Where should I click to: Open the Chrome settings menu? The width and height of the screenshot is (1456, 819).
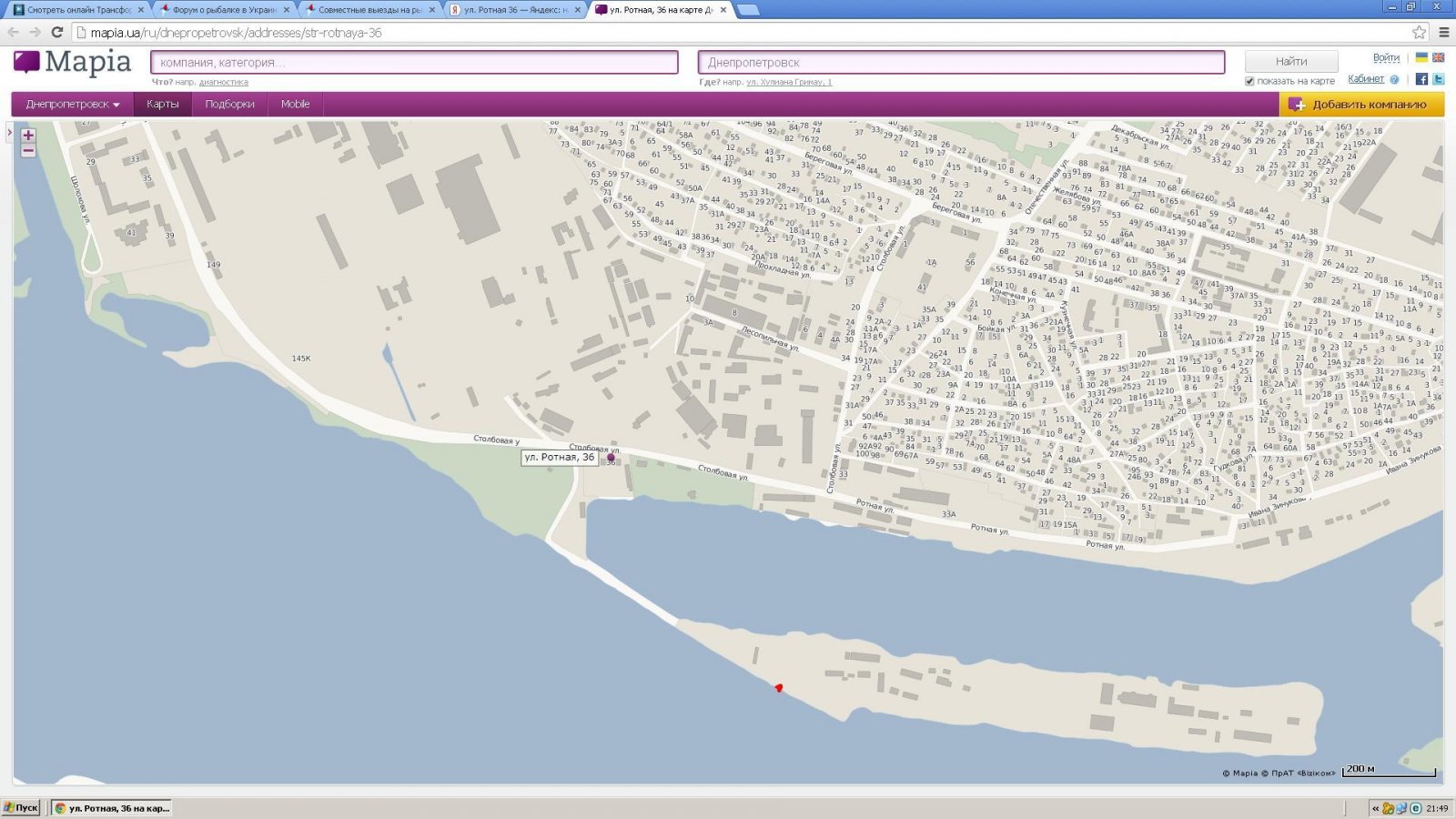click(1443, 32)
